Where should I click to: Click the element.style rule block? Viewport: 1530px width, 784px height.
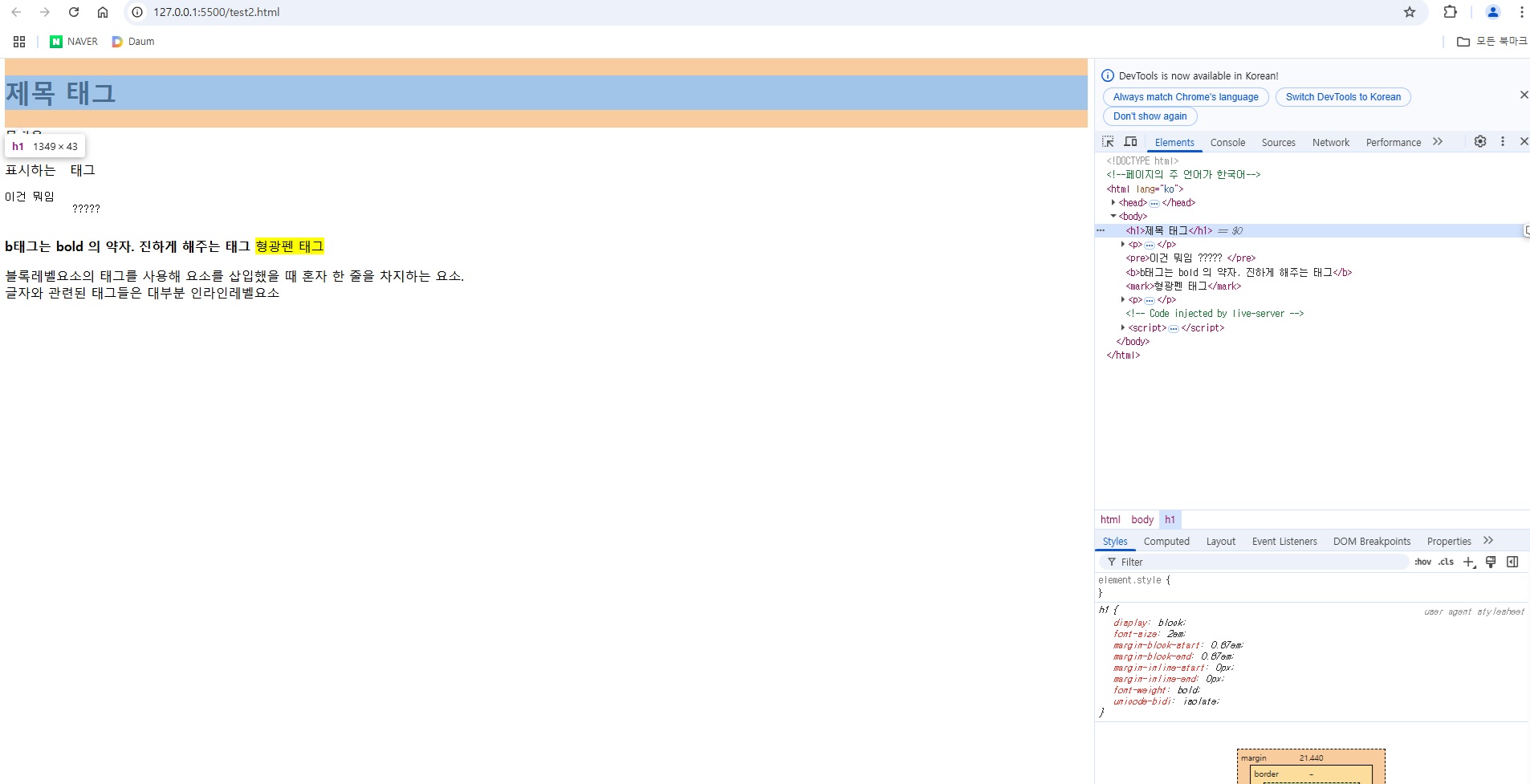[1312, 587]
